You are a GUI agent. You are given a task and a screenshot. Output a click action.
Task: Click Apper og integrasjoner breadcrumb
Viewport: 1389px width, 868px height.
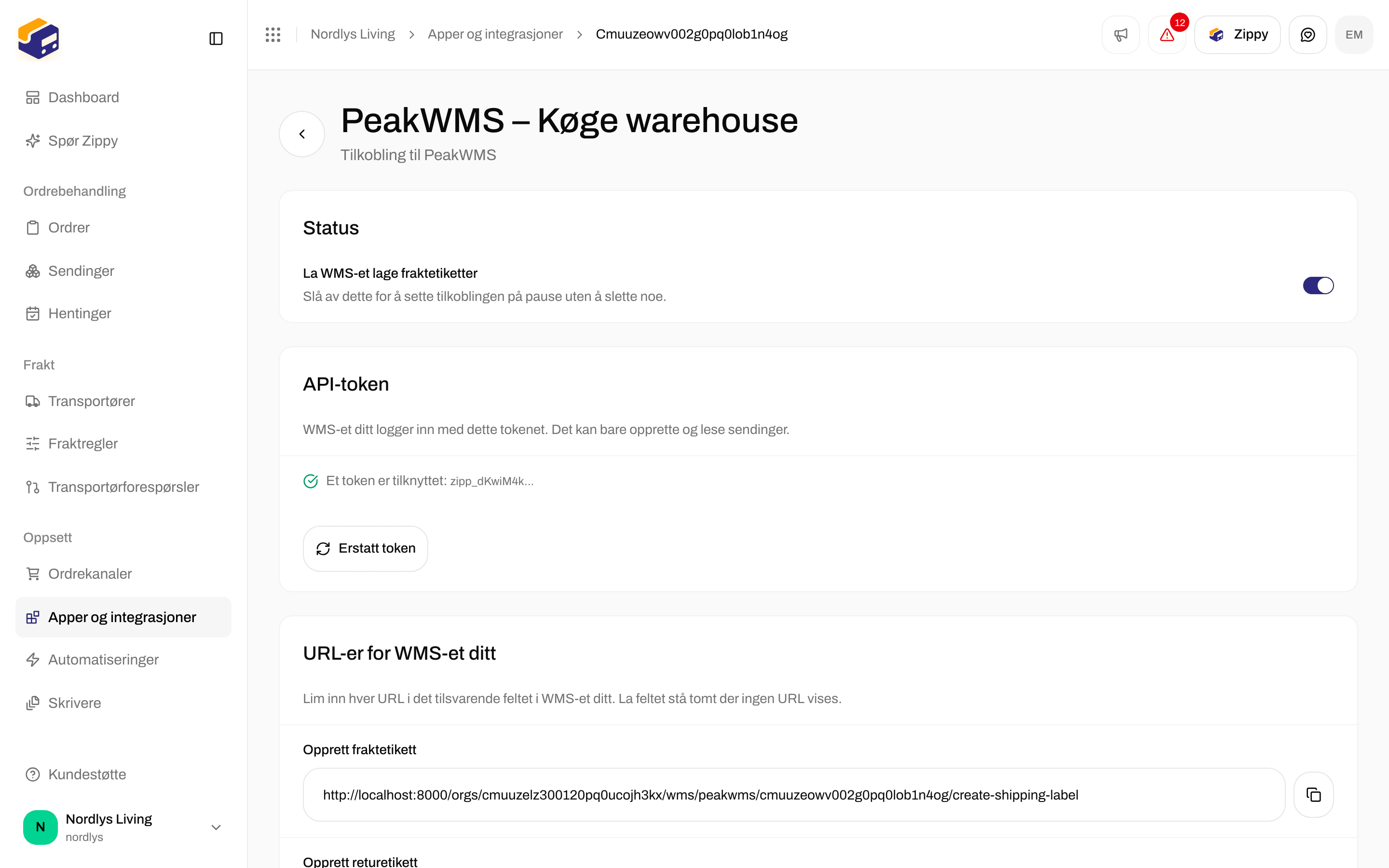click(x=495, y=34)
